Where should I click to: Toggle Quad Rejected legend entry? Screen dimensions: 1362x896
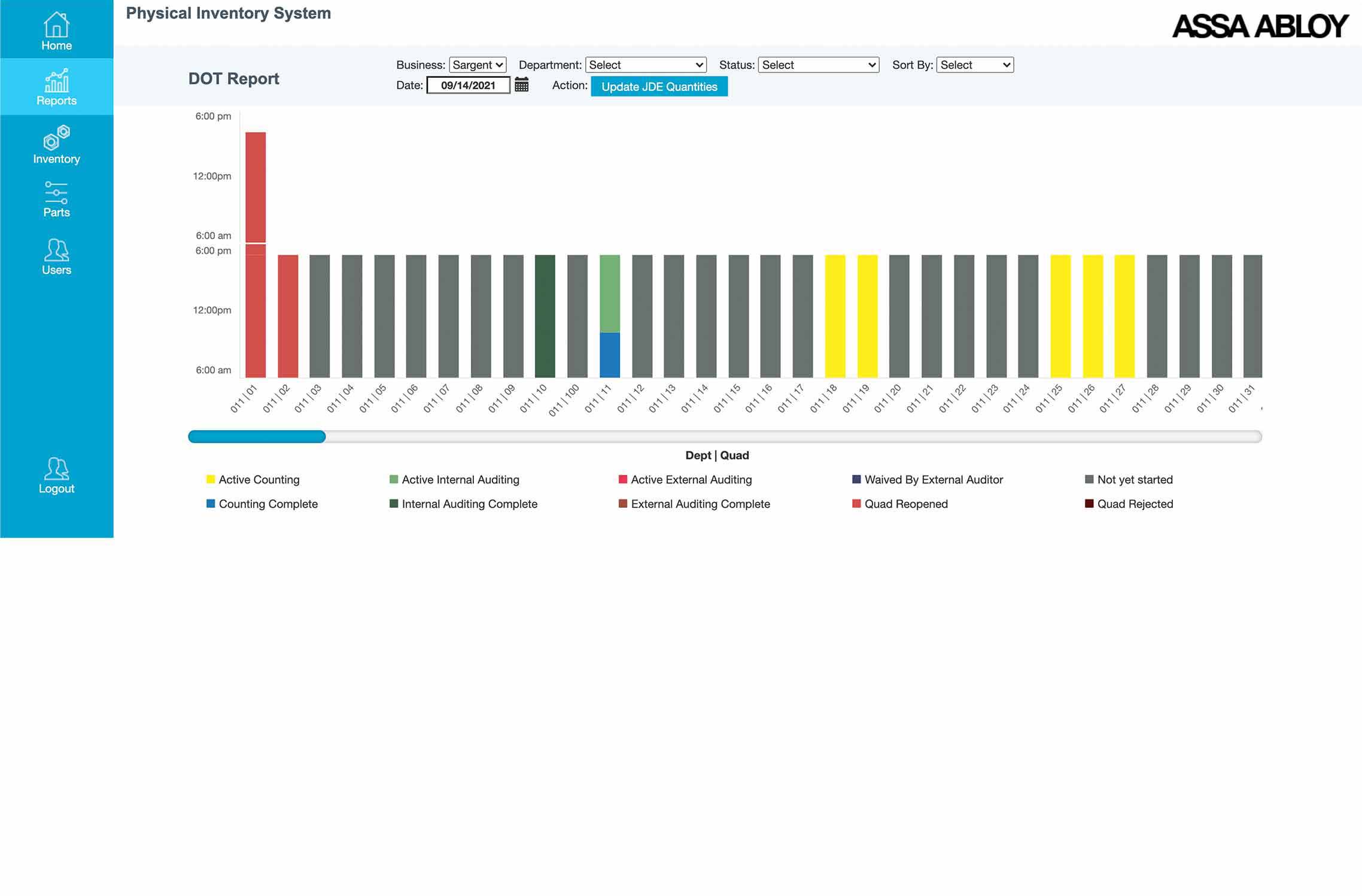point(1129,504)
